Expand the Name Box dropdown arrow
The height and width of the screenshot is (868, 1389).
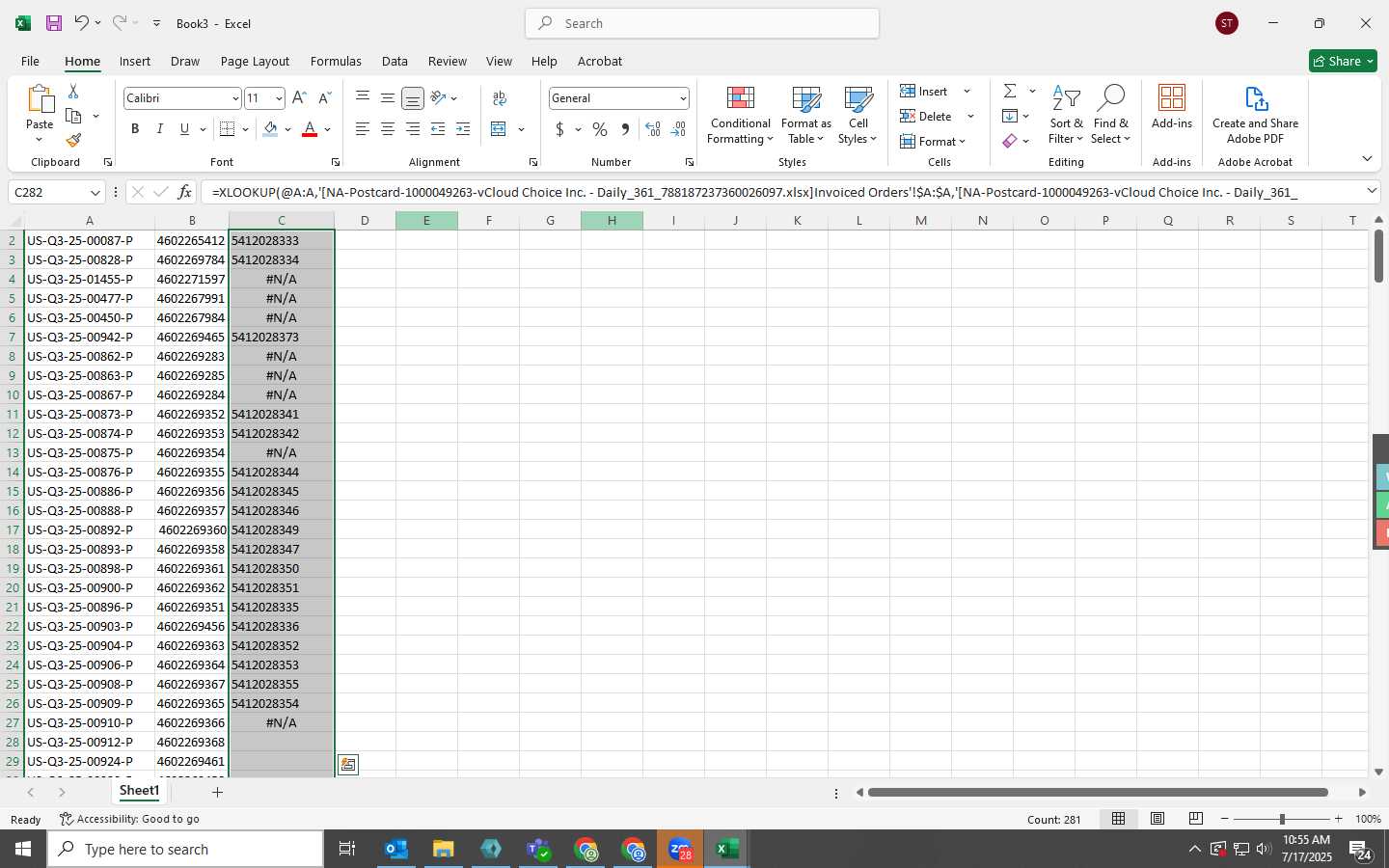(x=95, y=192)
